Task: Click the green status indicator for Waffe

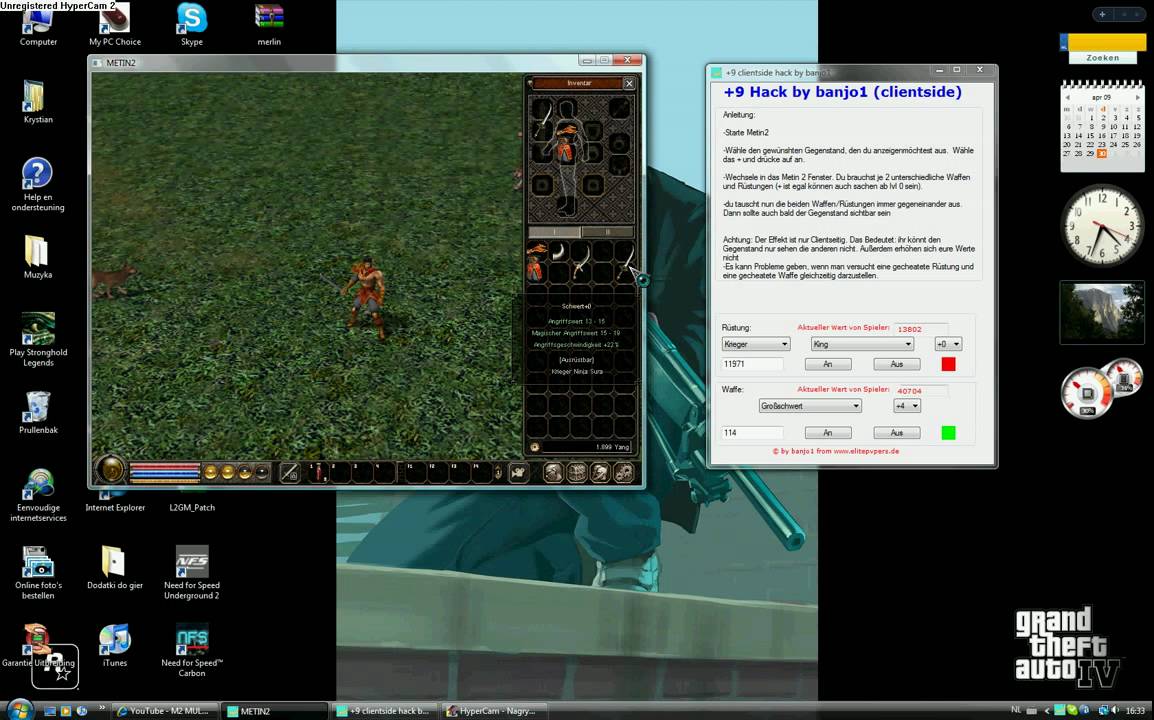Action: [x=949, y=433]
